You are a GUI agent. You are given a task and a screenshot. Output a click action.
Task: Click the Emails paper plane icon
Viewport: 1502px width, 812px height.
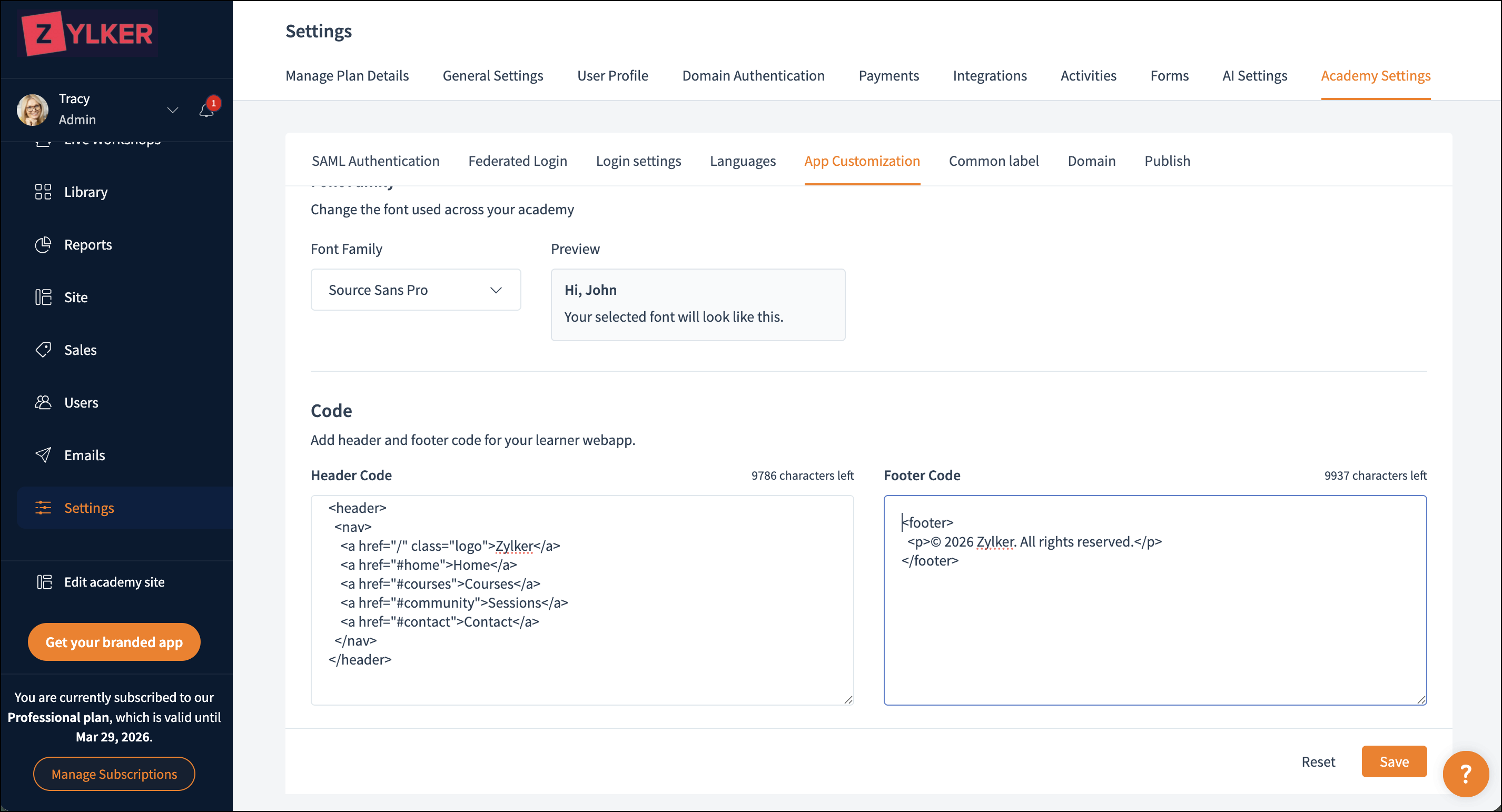coord(43,454)
